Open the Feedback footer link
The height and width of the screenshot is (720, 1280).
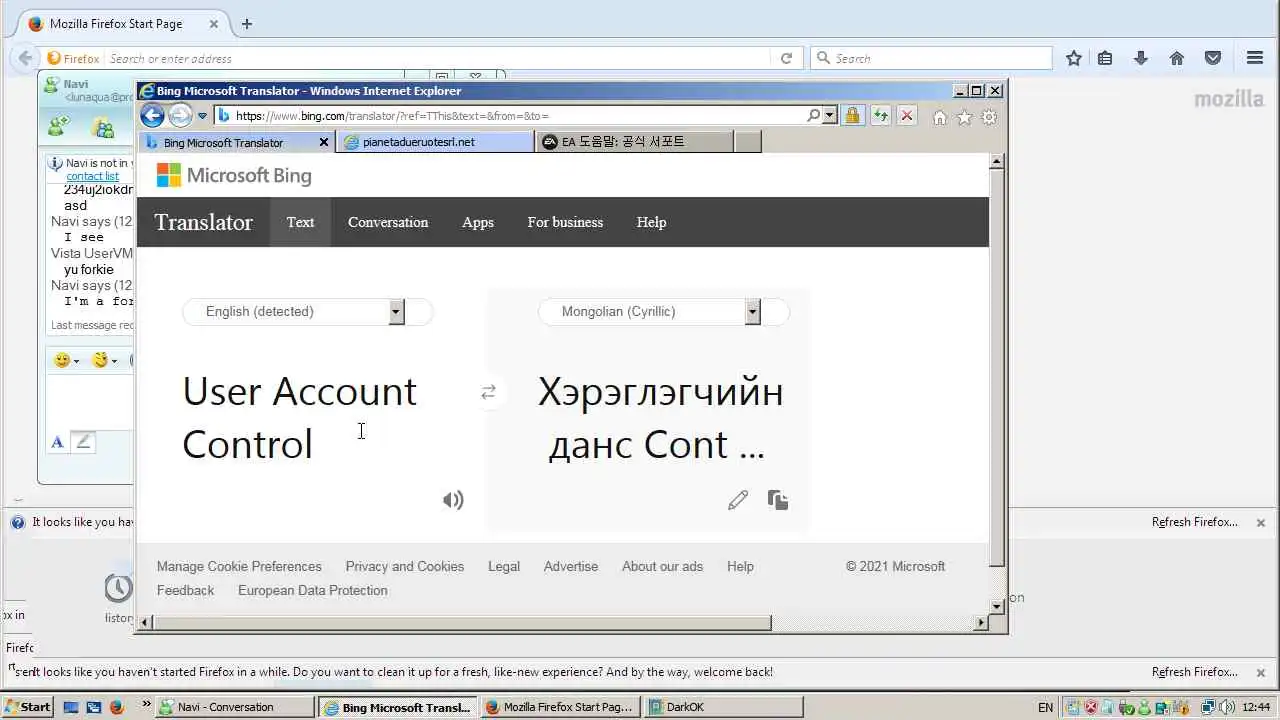click(185, 590)
